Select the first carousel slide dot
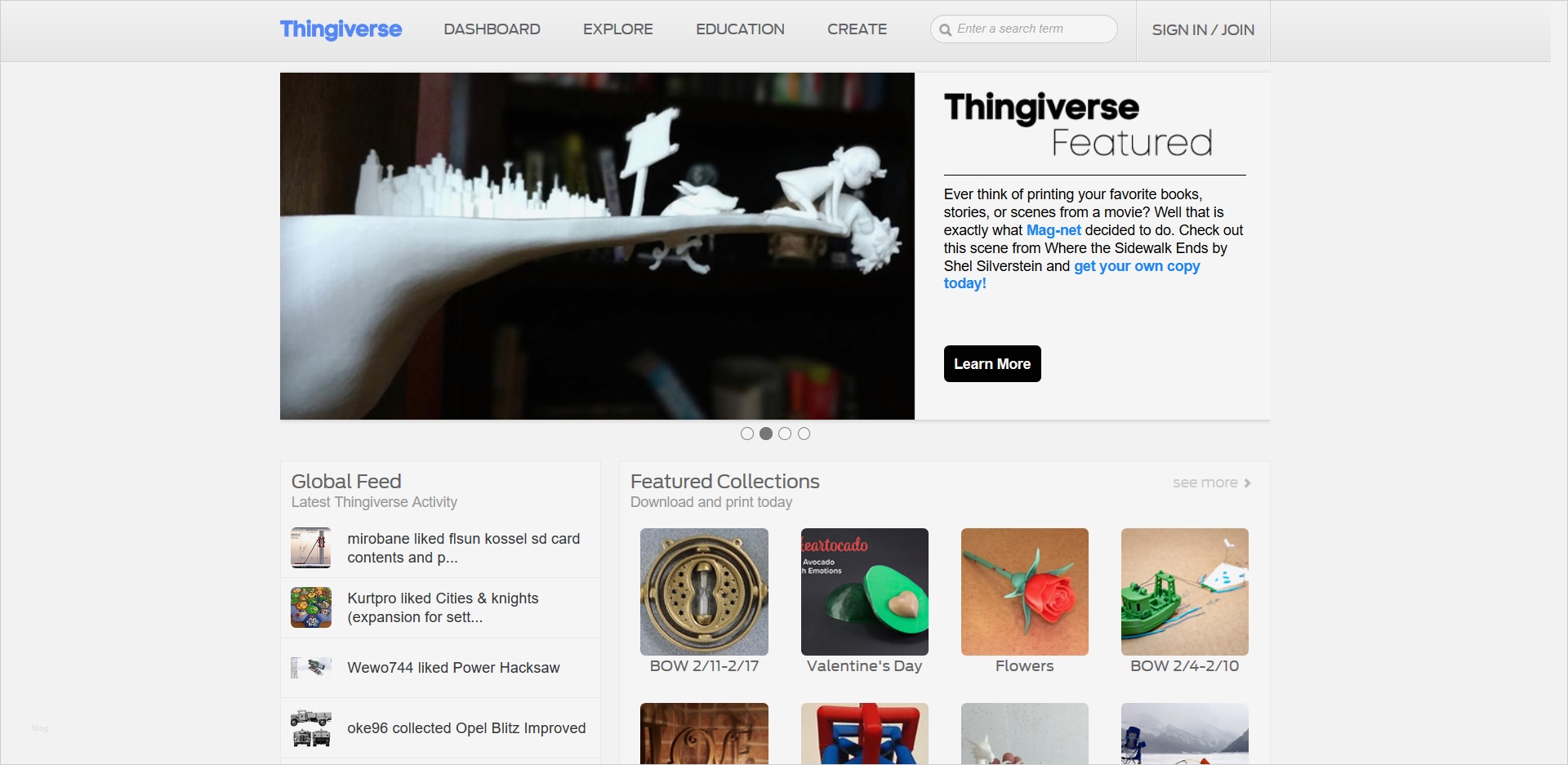 coord(747,434)
